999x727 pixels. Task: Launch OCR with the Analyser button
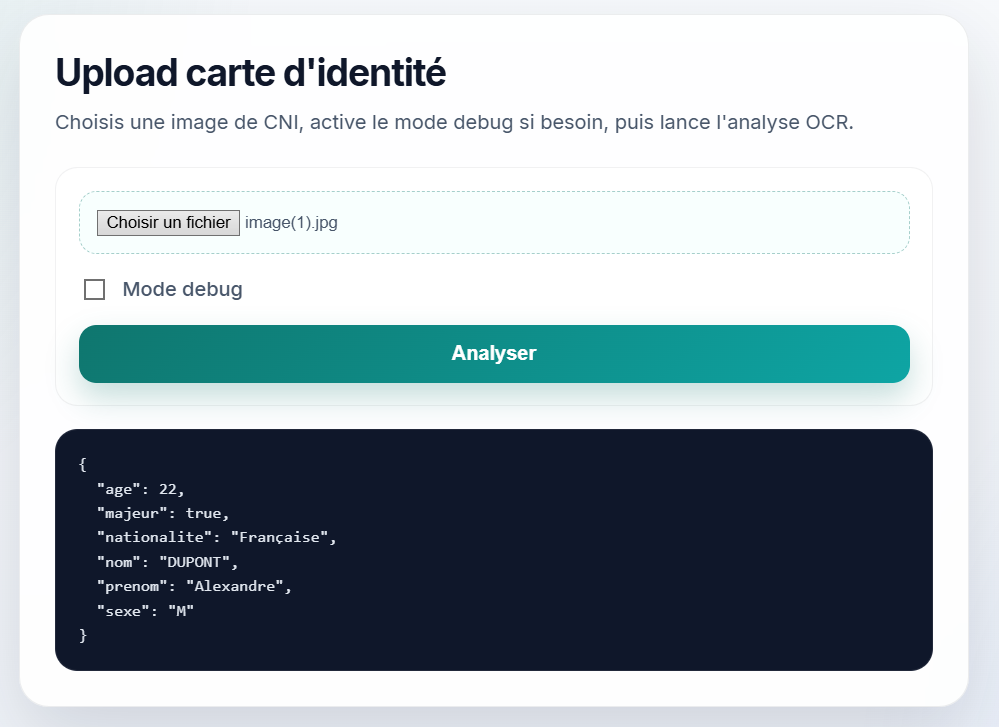click(494, 354)
